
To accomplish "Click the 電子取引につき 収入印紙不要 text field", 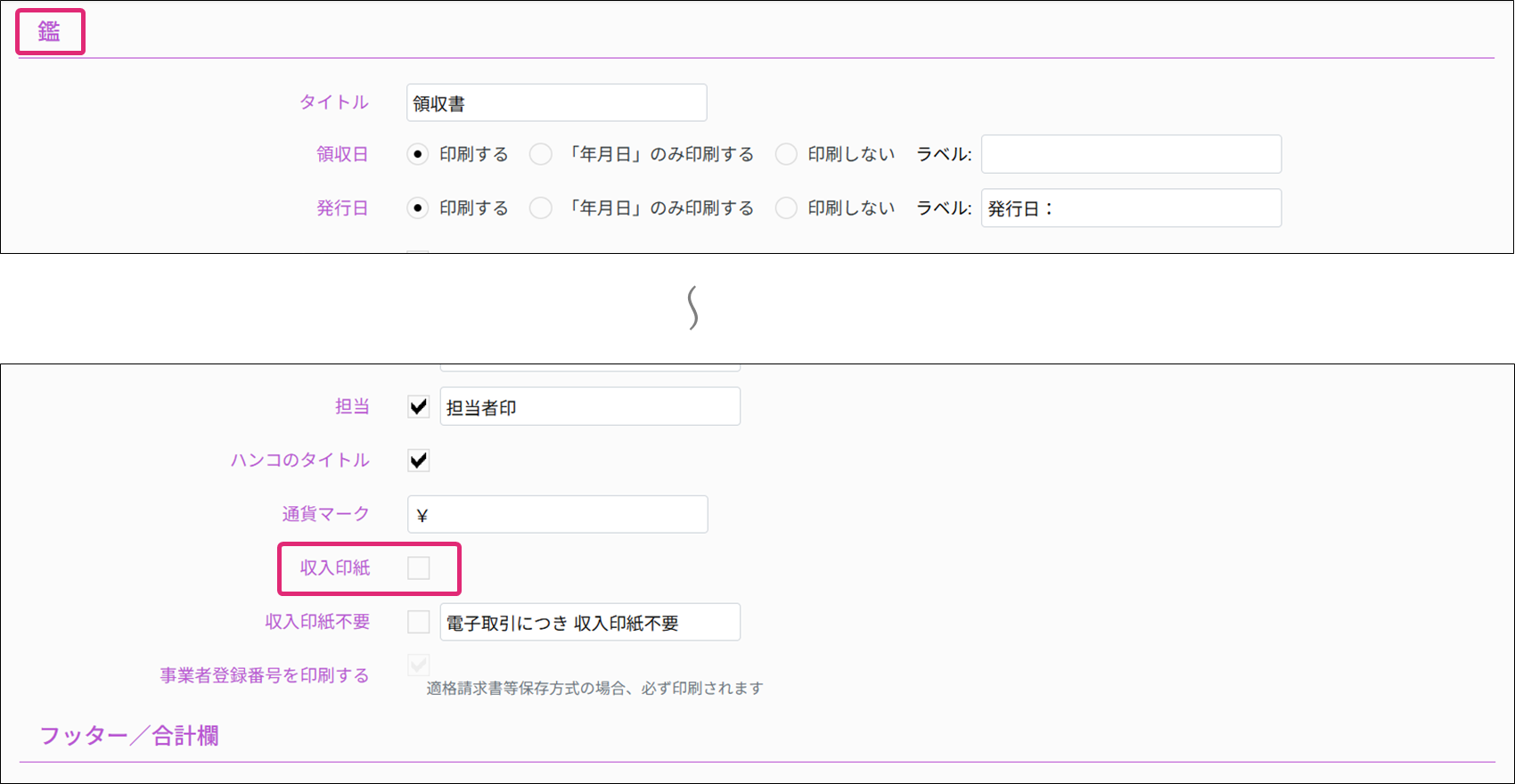I will click(x=589, y=622).
